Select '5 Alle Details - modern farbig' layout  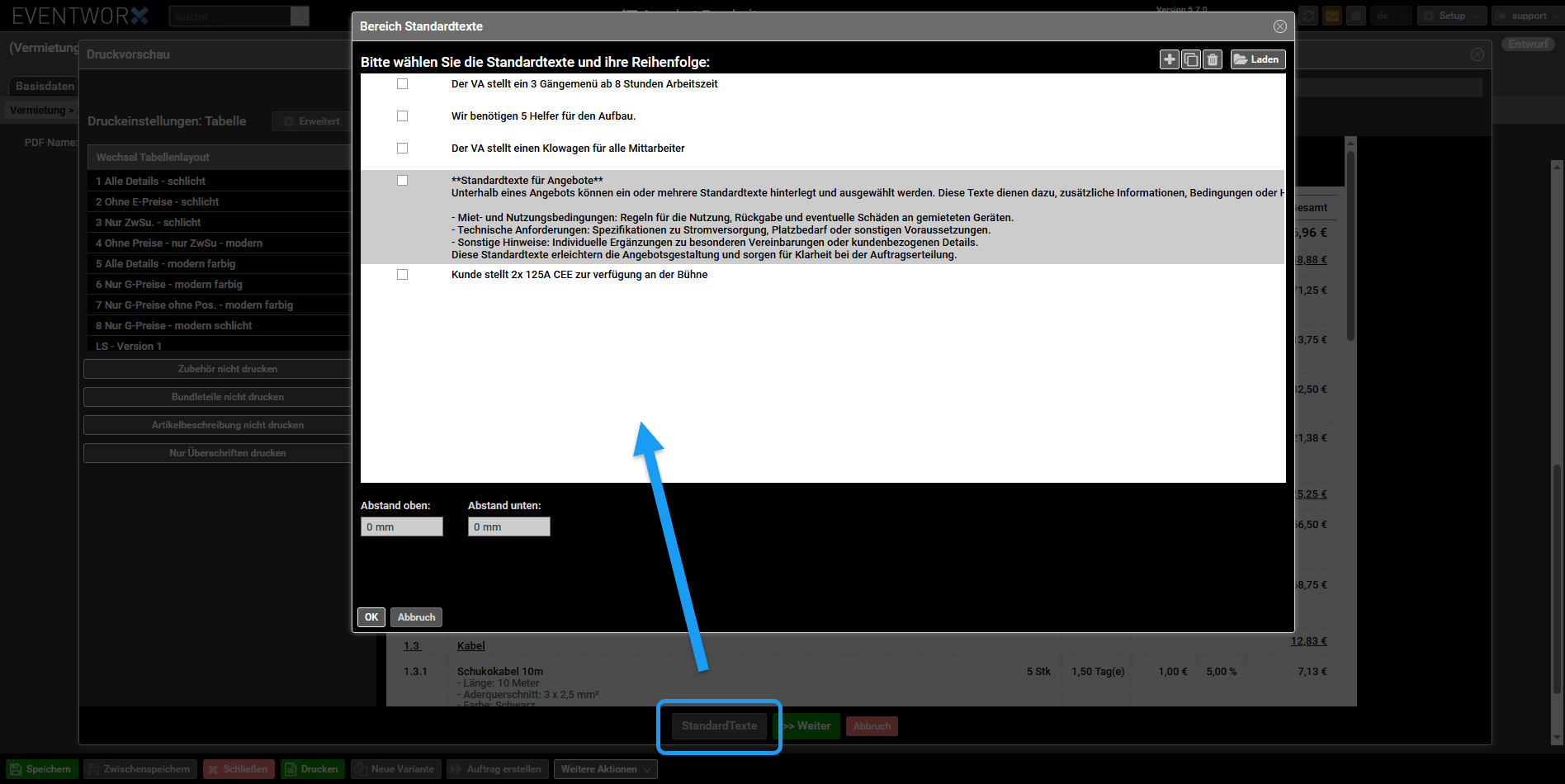[165, 264]
